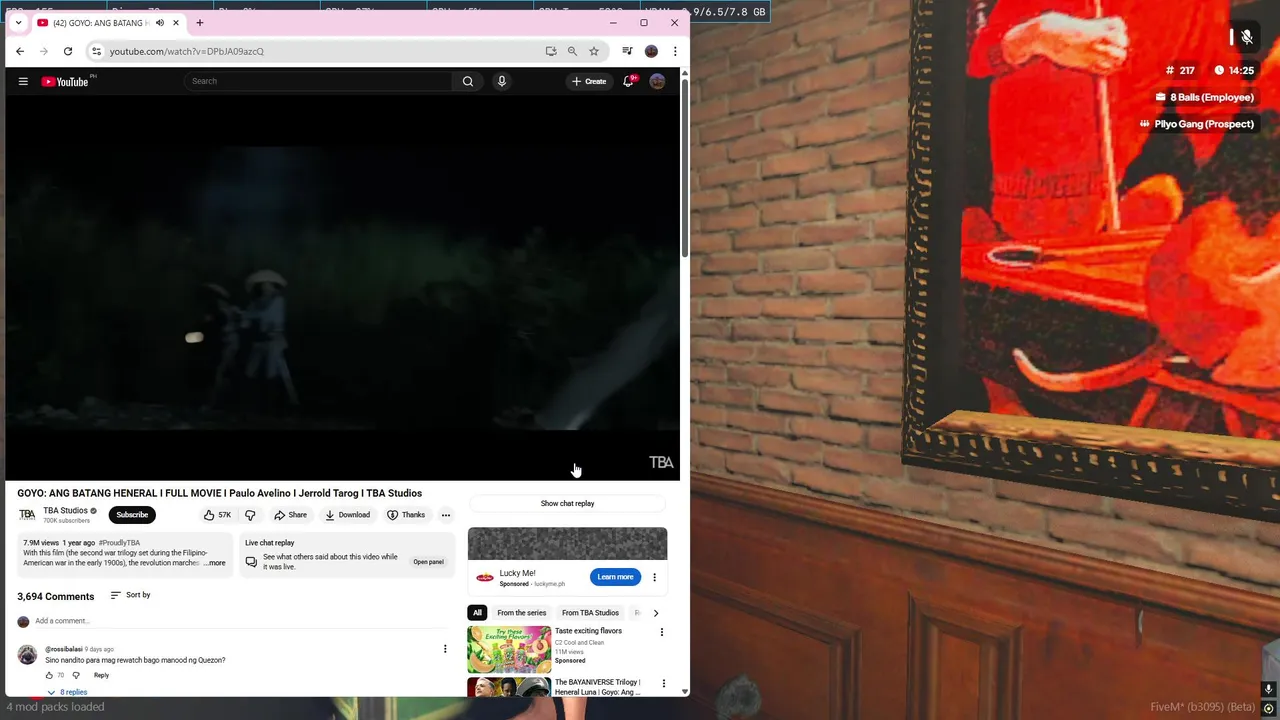Mute the tab via speaker icon

(159, 23)
